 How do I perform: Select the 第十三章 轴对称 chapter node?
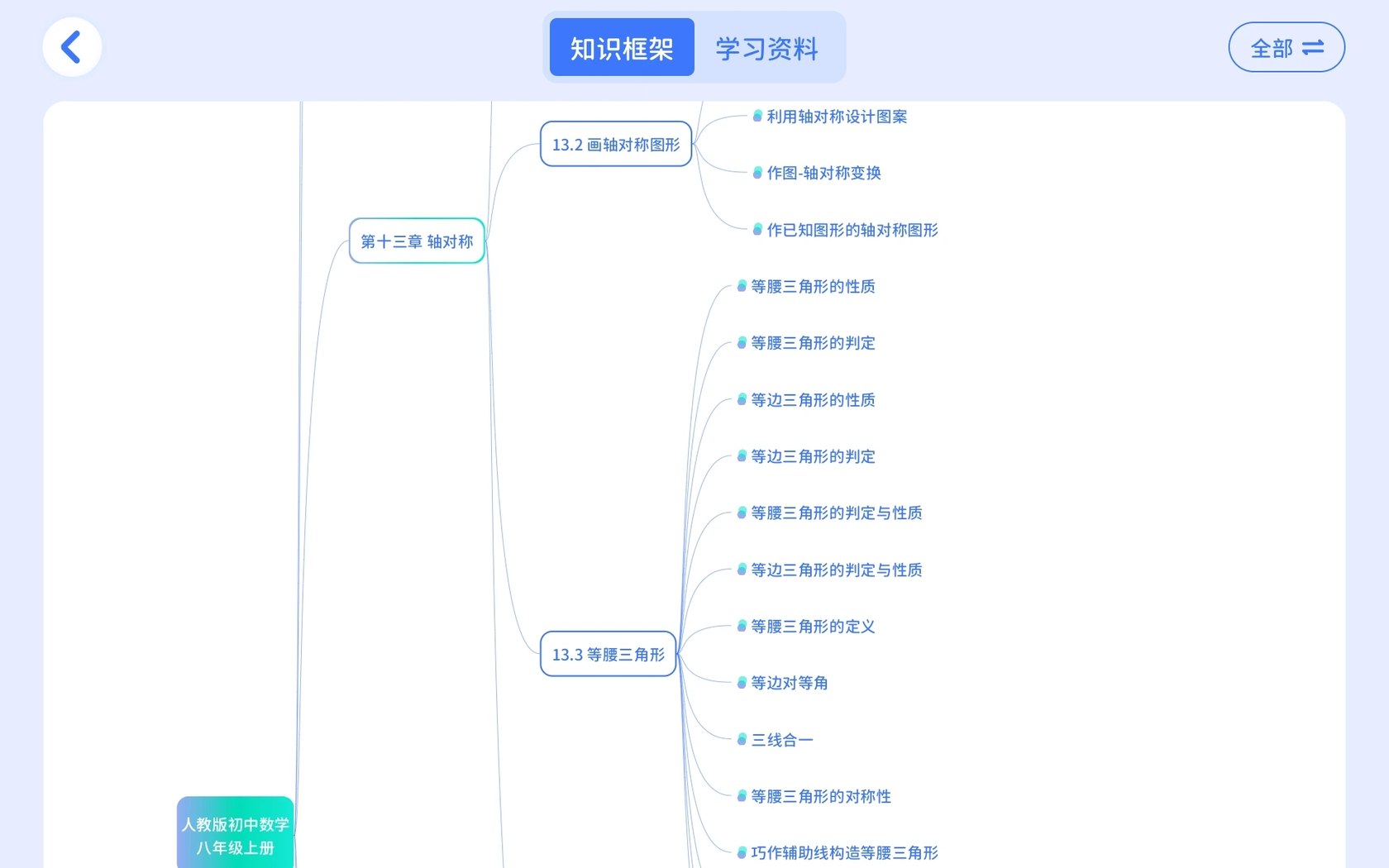pos(417,241)
